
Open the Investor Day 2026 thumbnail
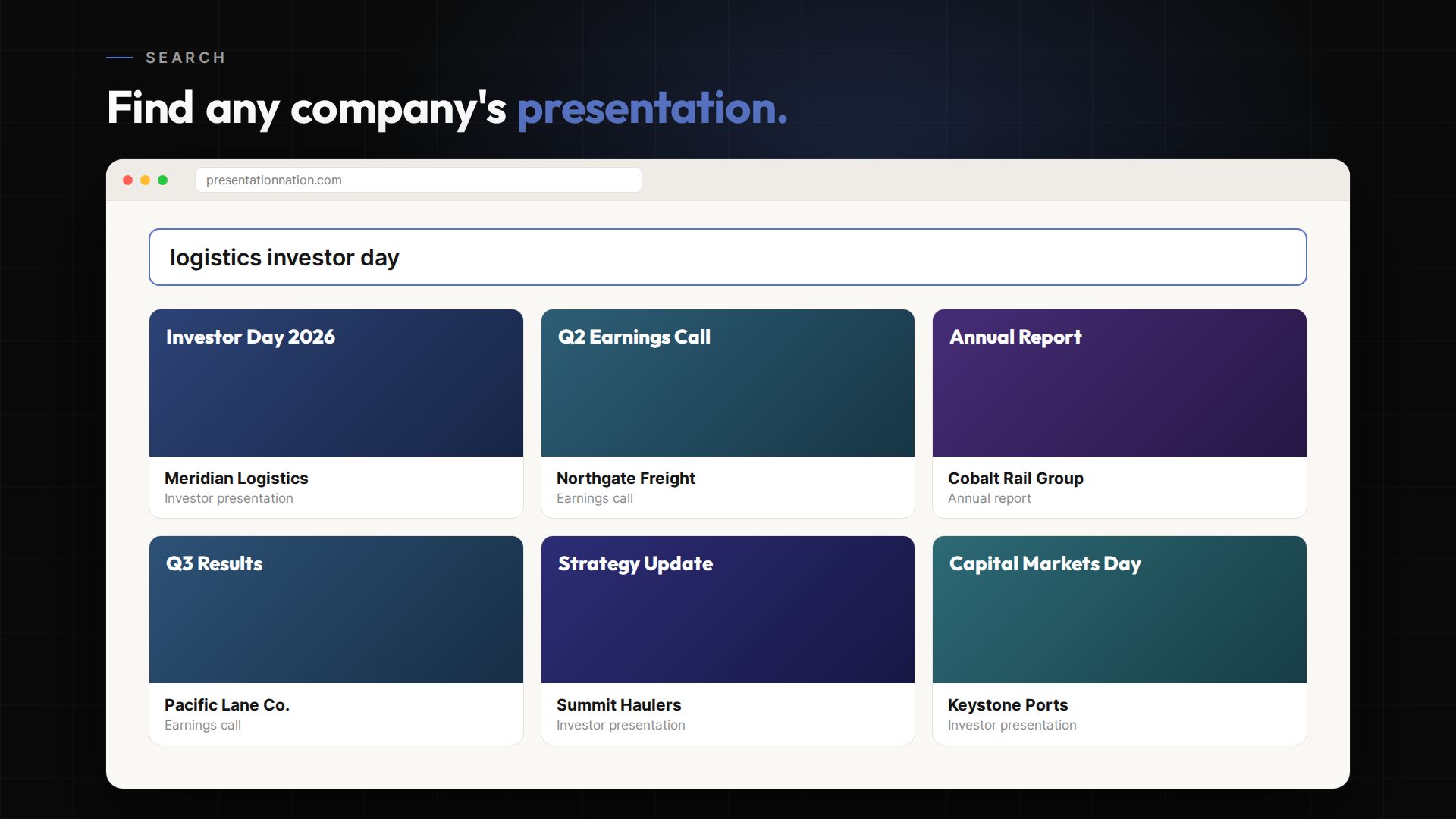point(336,383)
